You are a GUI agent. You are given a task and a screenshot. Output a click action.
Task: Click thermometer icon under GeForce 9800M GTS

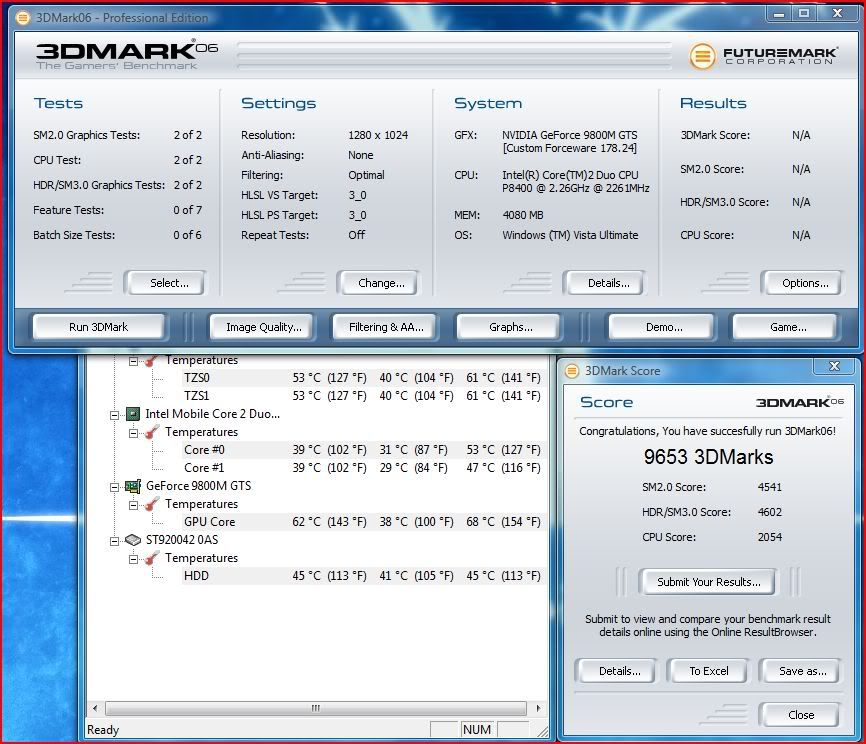point(151,504)
